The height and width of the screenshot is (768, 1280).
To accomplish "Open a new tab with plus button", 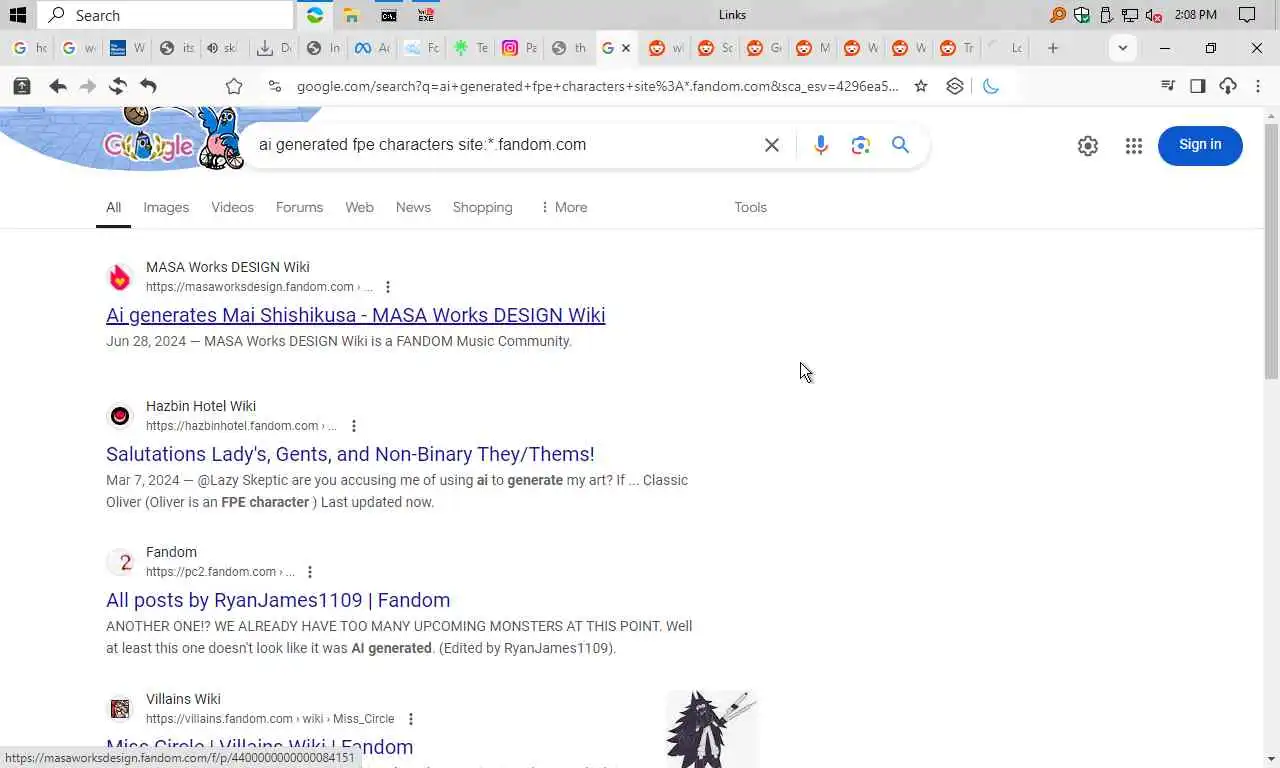I will [x=1053, y=48].
